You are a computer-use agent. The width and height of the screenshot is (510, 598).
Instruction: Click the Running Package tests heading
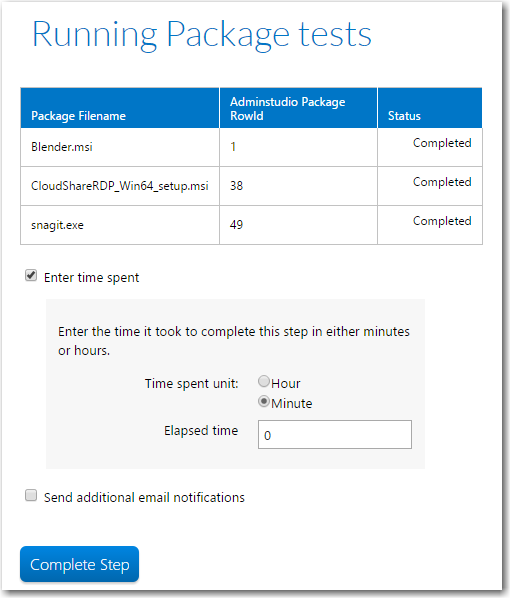click(x=201, y=35)
